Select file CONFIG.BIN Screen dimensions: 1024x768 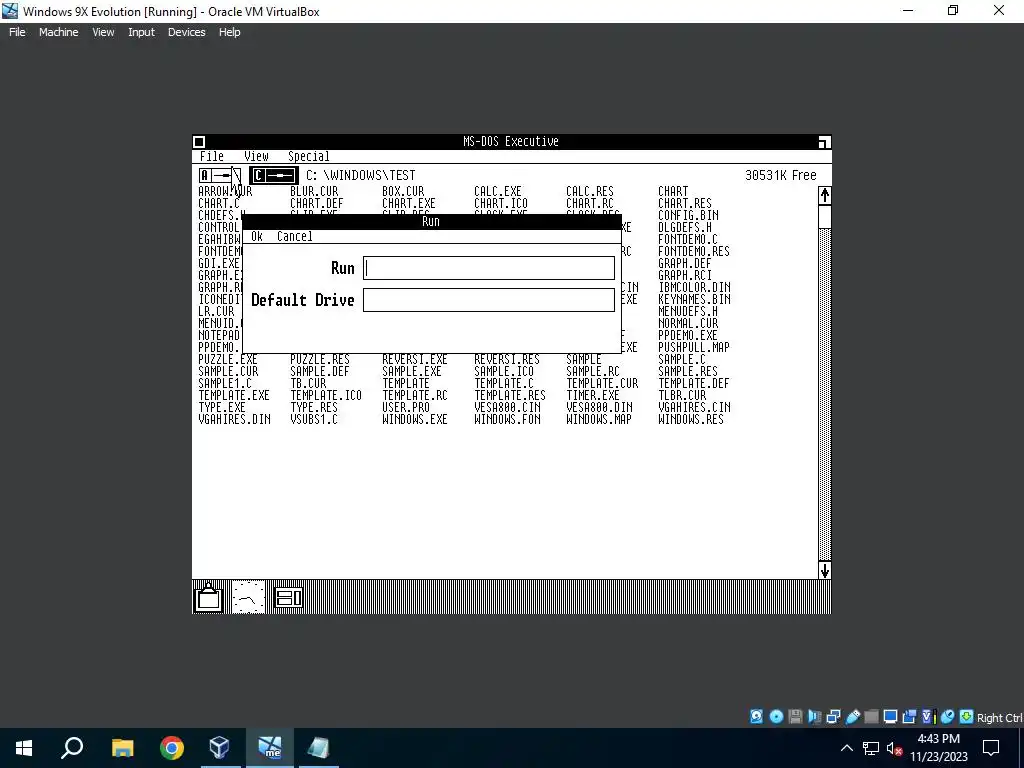(688, 216)
